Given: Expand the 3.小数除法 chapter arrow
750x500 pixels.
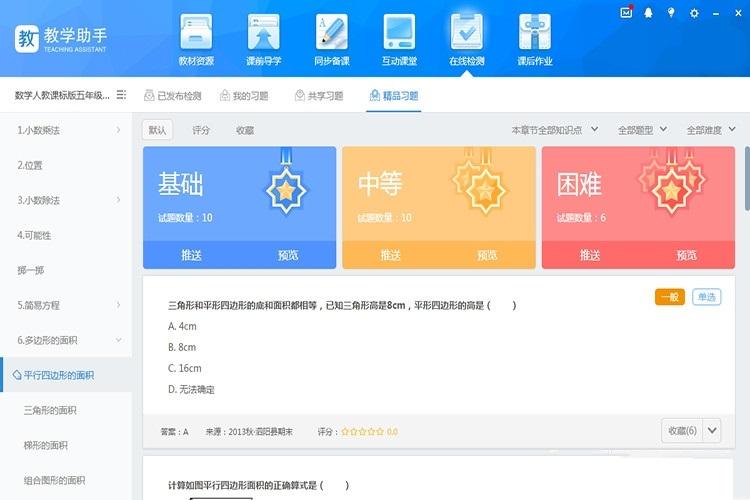Looking at the screenshot, I should coord(118,200).
